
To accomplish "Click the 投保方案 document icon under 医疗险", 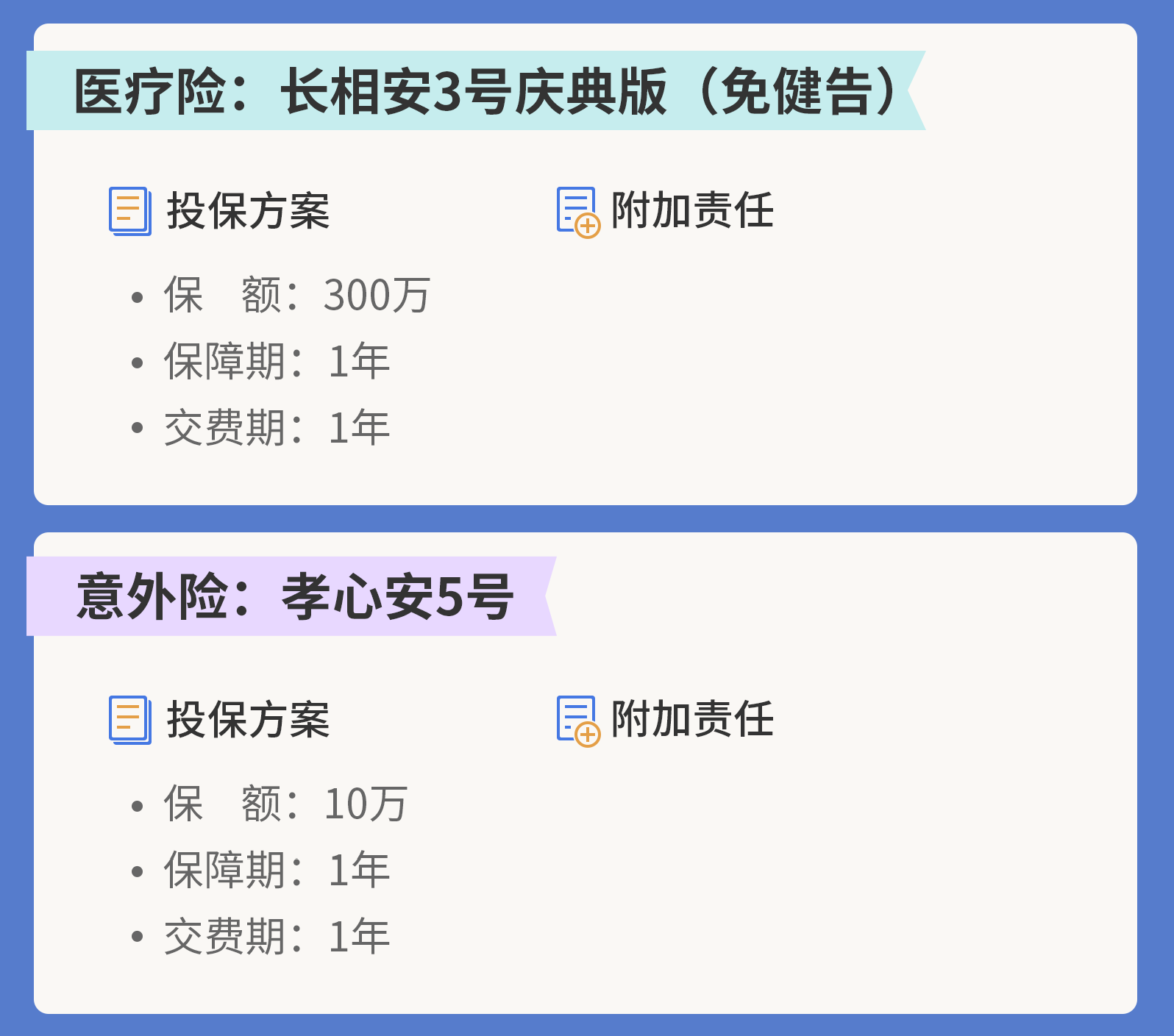I will (x=130, y=211).
